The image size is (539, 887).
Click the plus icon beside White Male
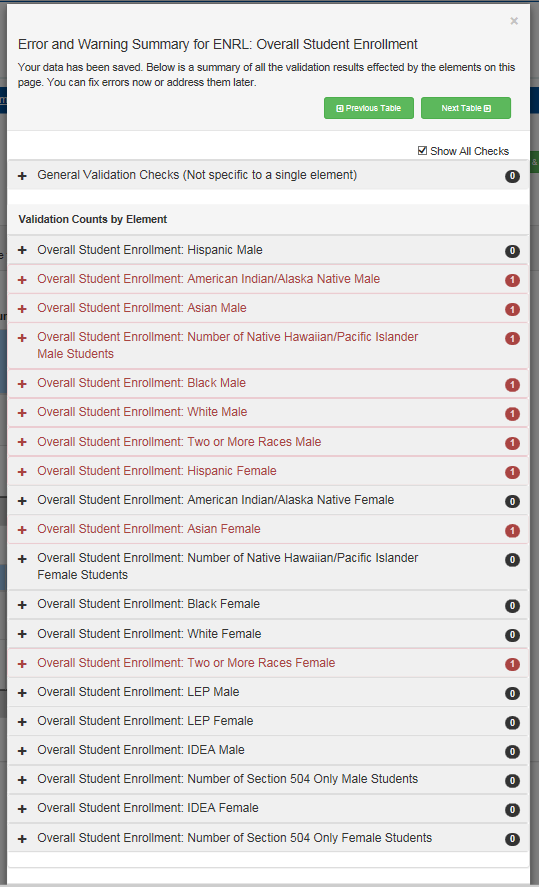coord(22,413)
